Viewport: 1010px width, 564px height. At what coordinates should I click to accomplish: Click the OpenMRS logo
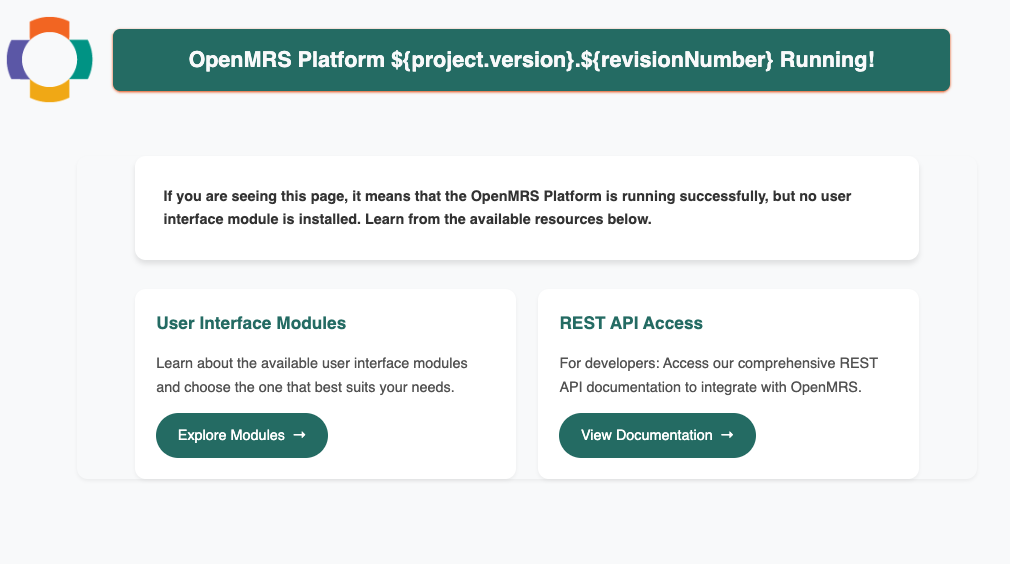coord(50,60)
